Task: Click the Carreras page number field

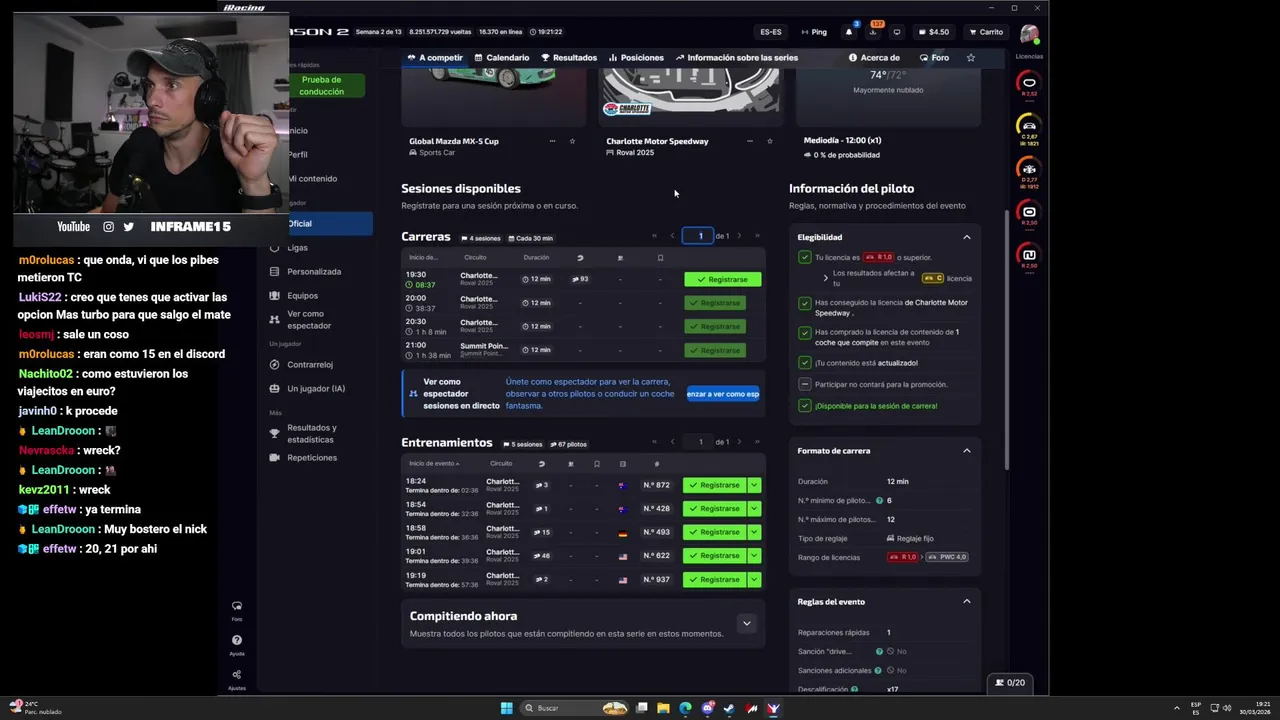Action: tap(699, 236)
